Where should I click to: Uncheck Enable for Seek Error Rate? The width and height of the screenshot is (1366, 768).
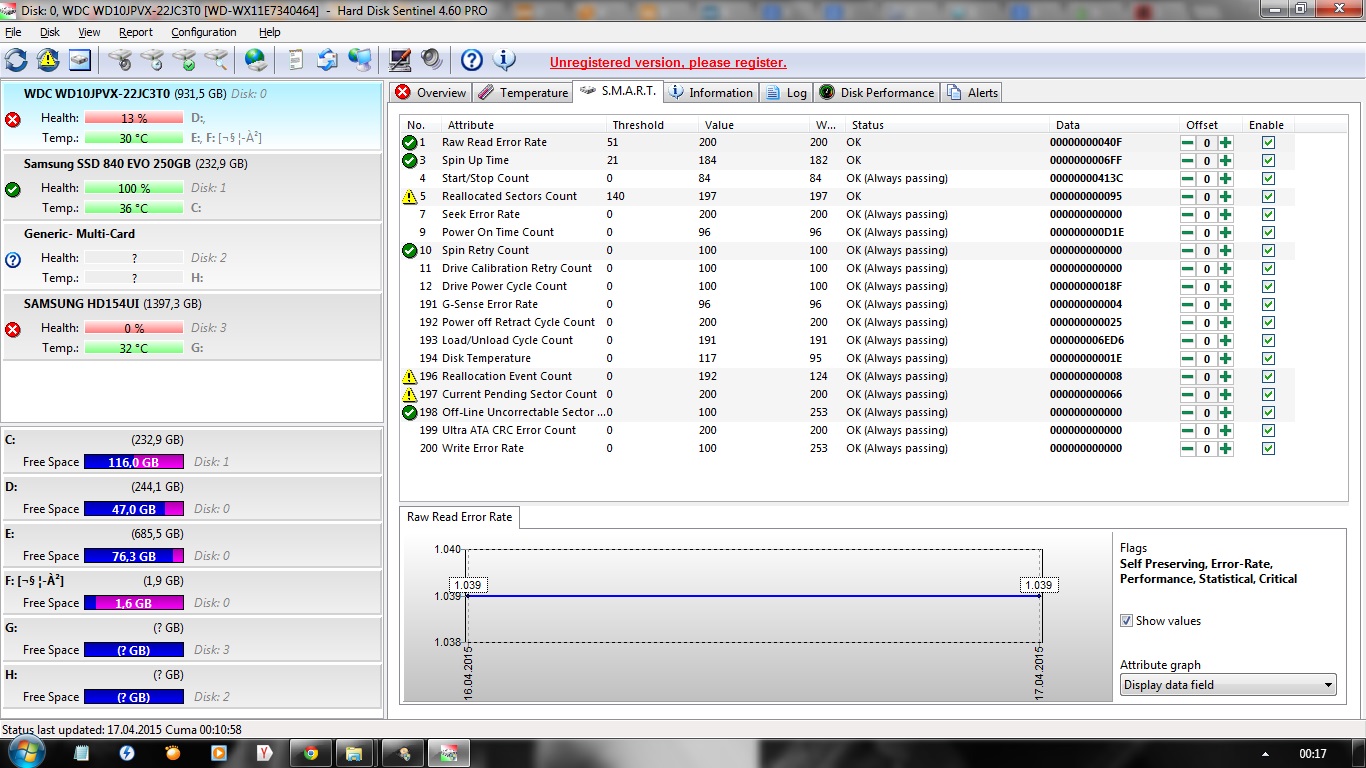point(1268,214)
